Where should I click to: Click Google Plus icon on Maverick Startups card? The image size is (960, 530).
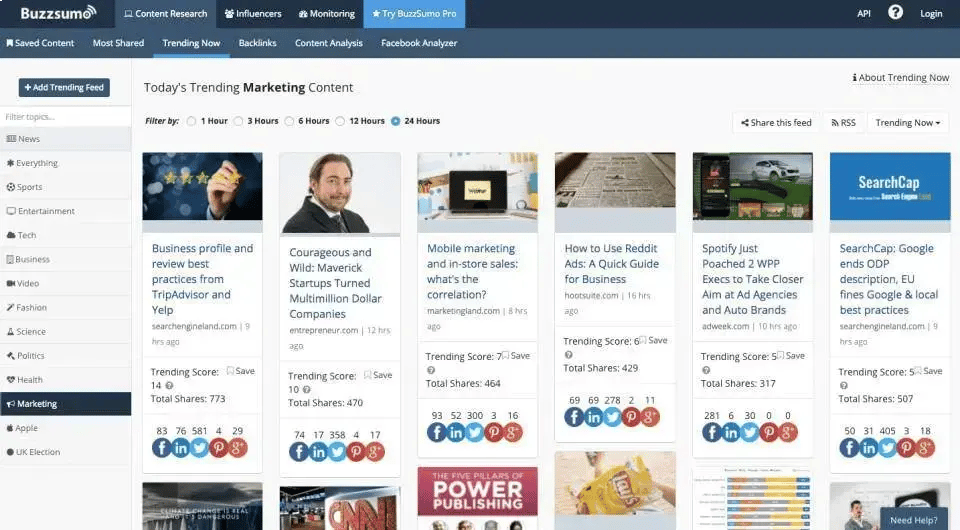click(375, 452)
